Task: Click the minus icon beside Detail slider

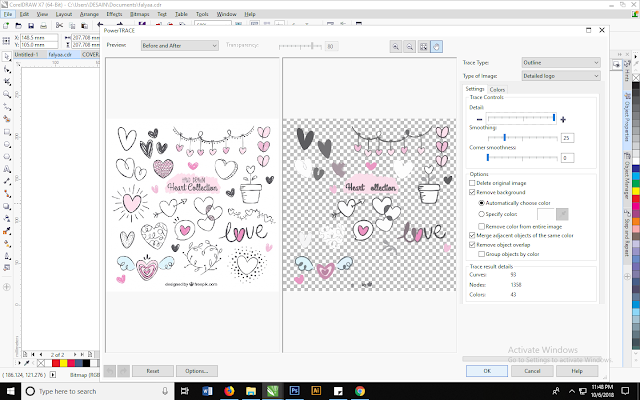Action: [479, 119]
